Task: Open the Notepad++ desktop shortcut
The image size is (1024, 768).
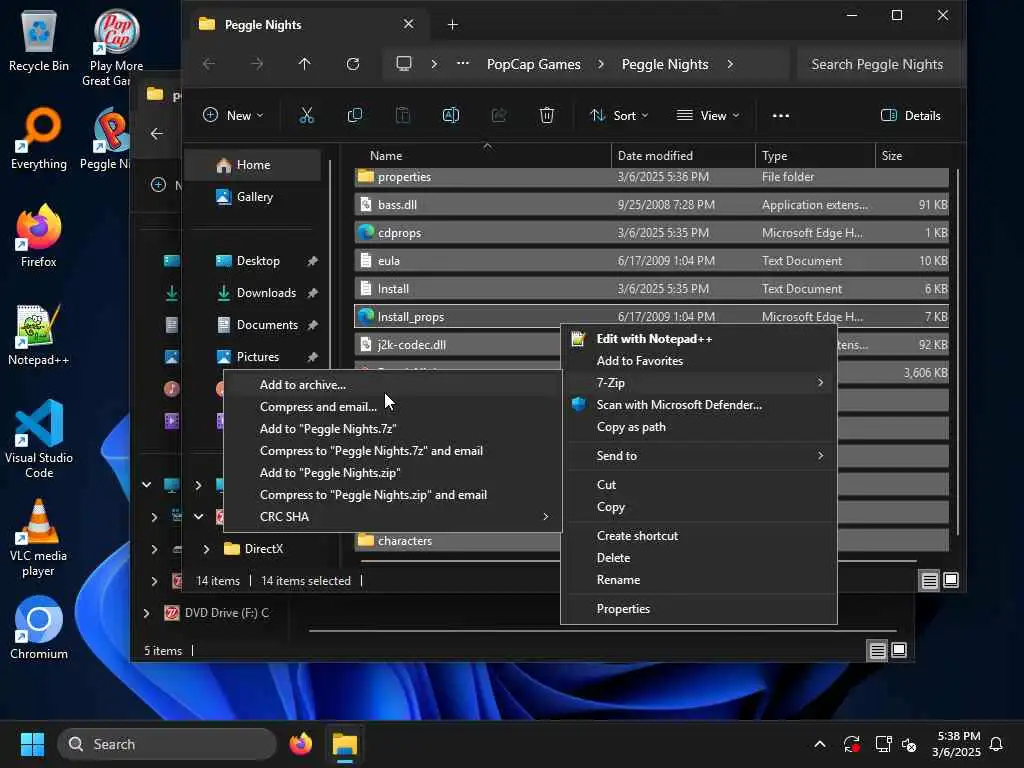Action: point(39,335)
